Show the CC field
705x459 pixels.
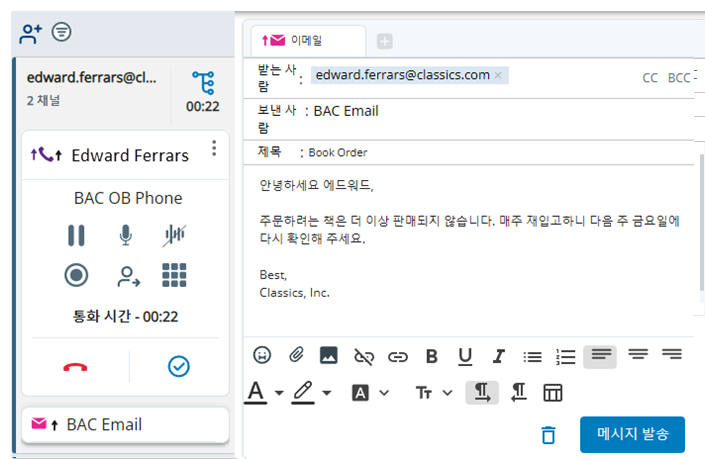click(x=650, y=78)
